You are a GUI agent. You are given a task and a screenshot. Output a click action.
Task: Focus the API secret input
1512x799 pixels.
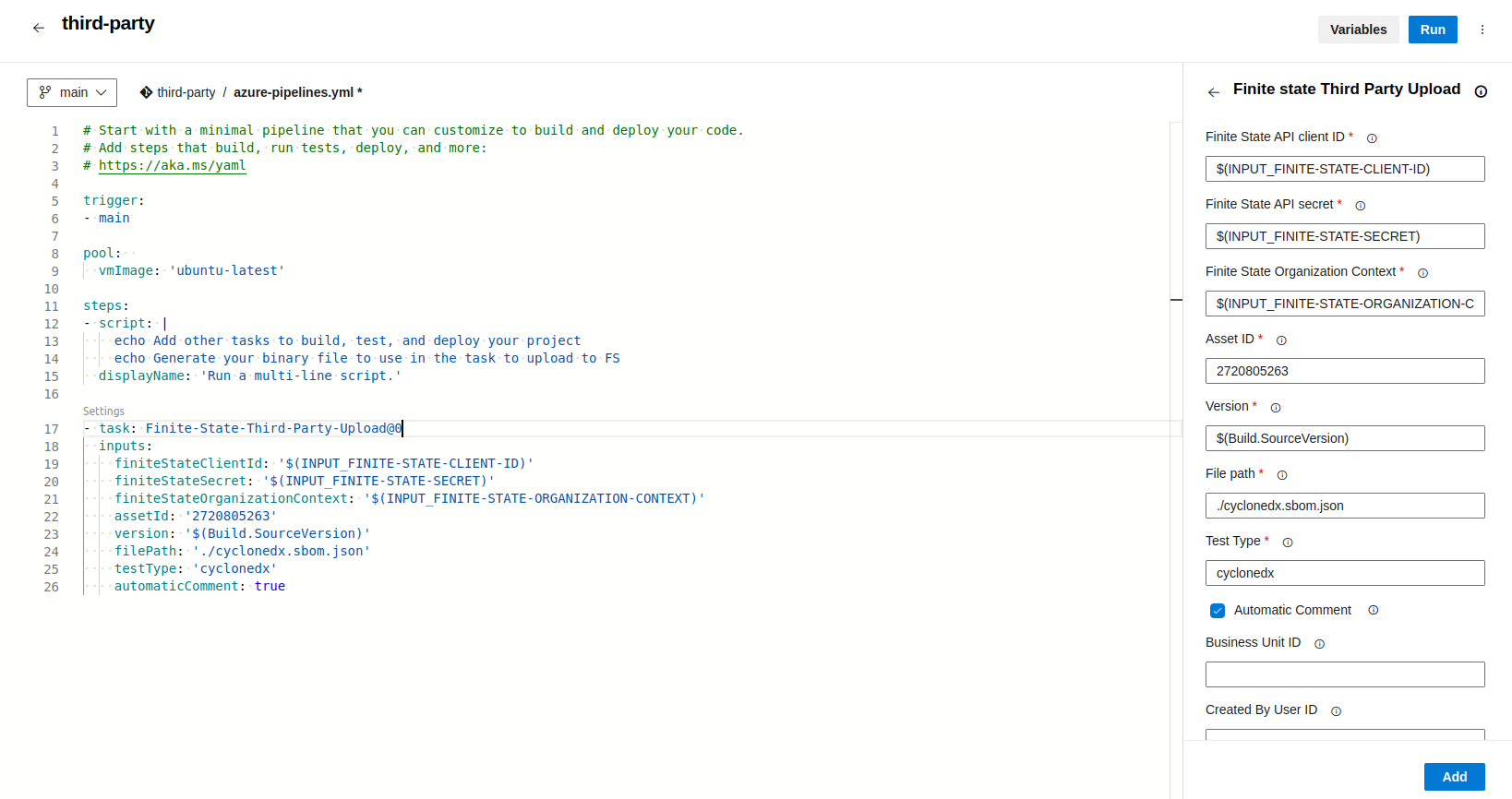pos(1345,236)
